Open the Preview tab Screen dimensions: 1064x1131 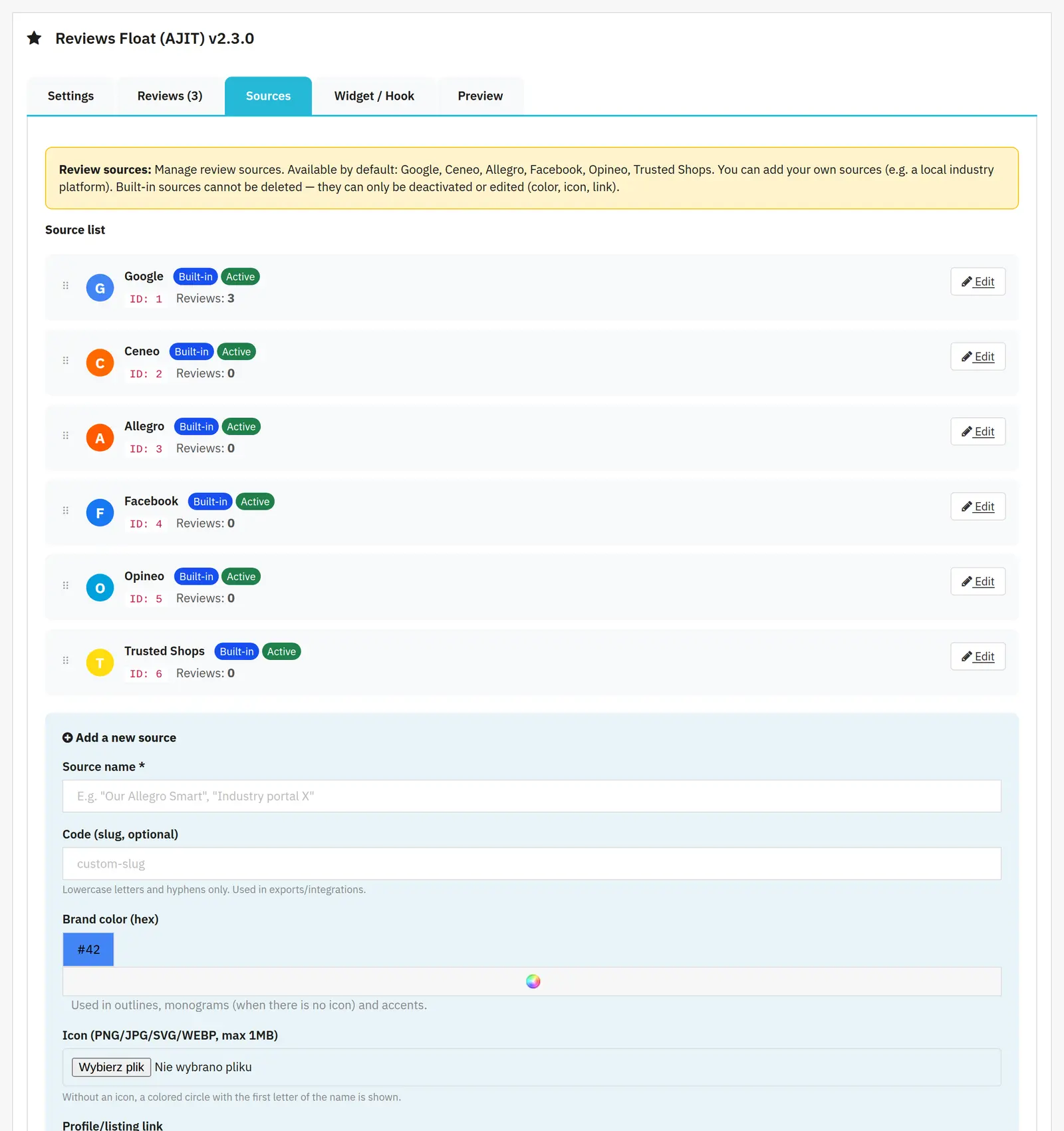[480, 96]
